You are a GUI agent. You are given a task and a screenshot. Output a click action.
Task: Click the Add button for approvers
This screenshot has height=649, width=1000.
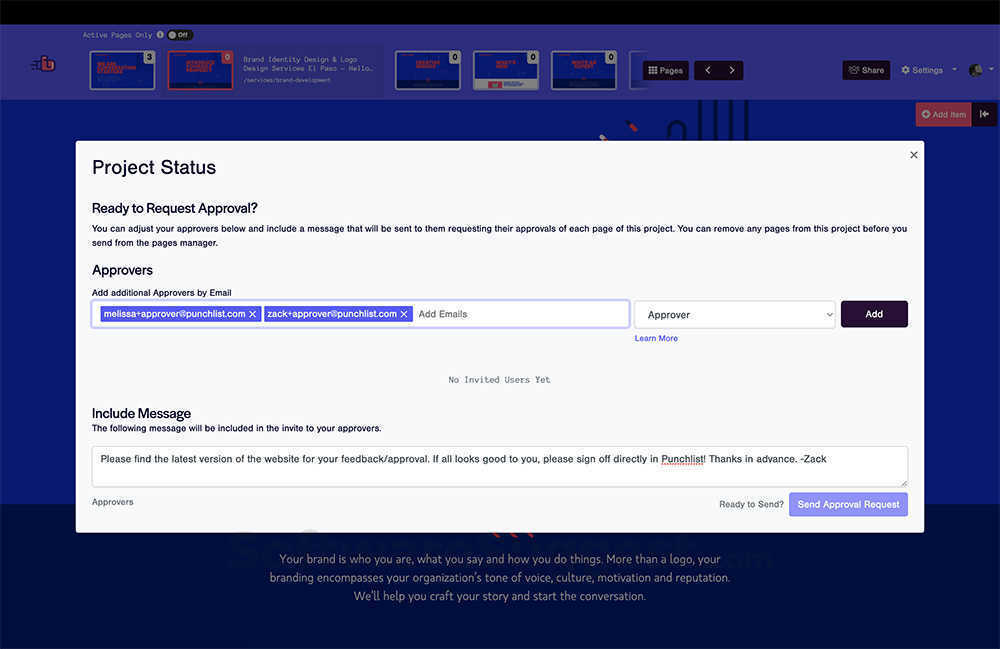[874, 313]
